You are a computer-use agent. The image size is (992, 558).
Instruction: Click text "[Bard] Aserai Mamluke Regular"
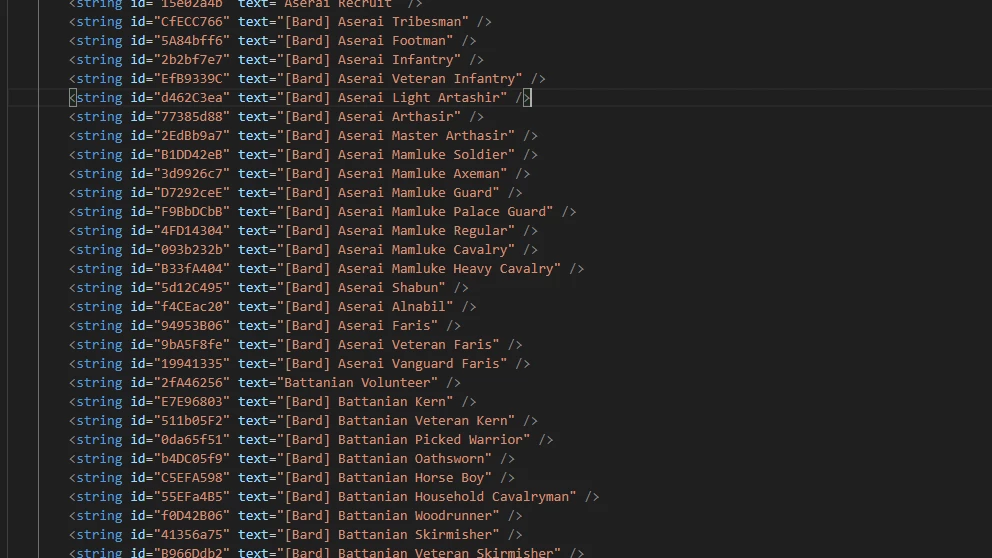[396, 230]
